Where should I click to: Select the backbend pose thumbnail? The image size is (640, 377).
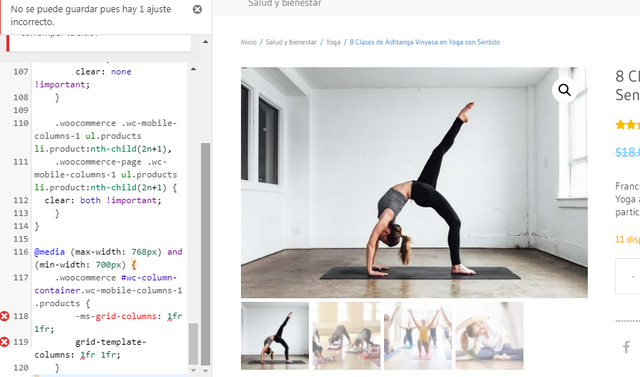(275, 336)
